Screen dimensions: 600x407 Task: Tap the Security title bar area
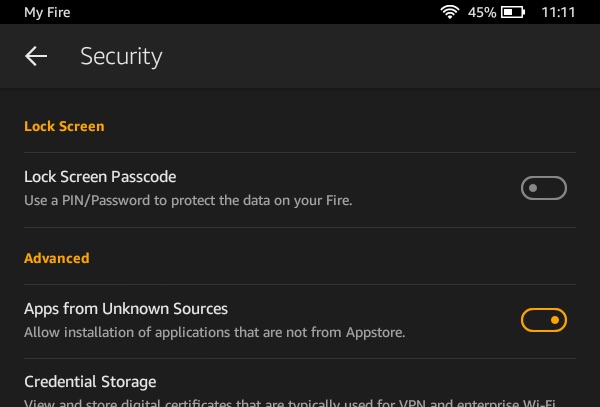click(x=300, y=56)
